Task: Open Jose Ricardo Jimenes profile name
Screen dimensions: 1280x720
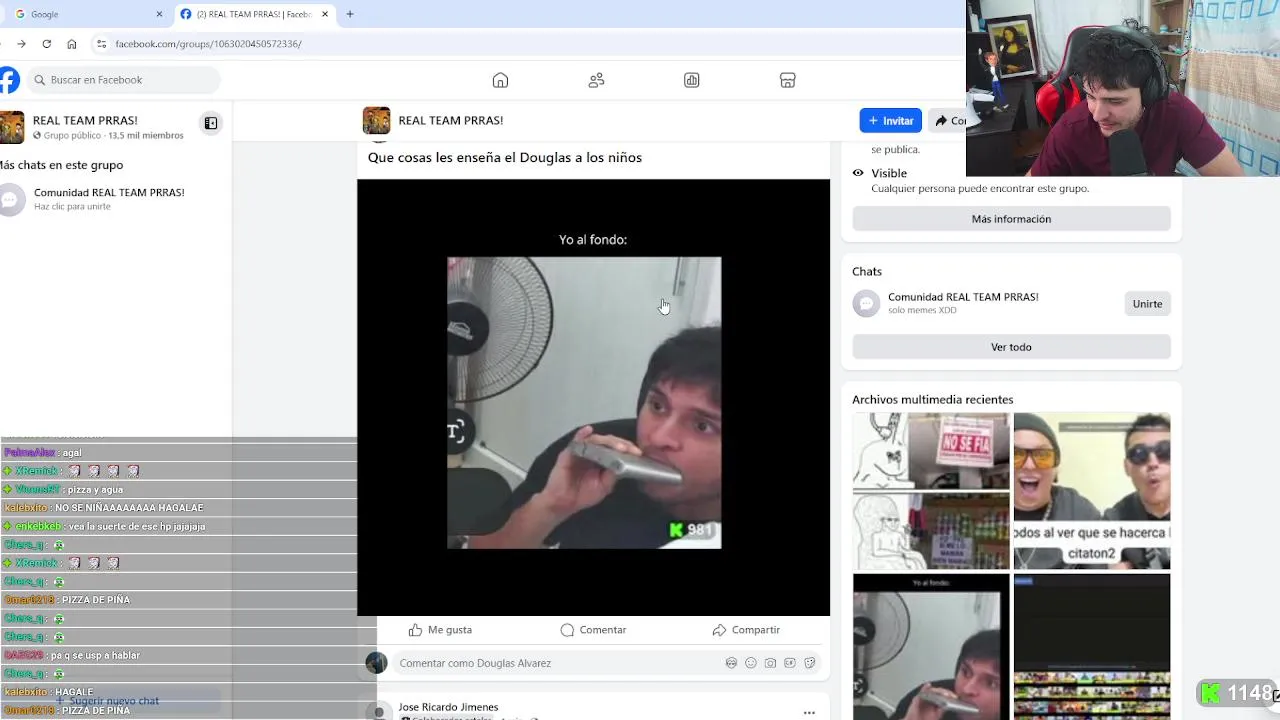Action: (x=448, y=707)
